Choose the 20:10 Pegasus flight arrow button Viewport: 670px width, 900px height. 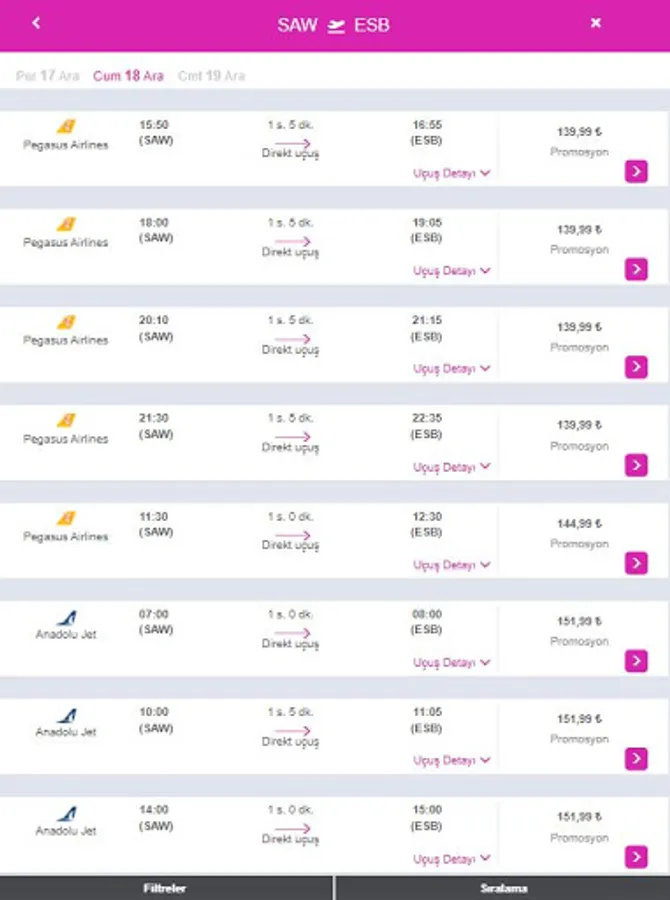click(x=636, y=367)
